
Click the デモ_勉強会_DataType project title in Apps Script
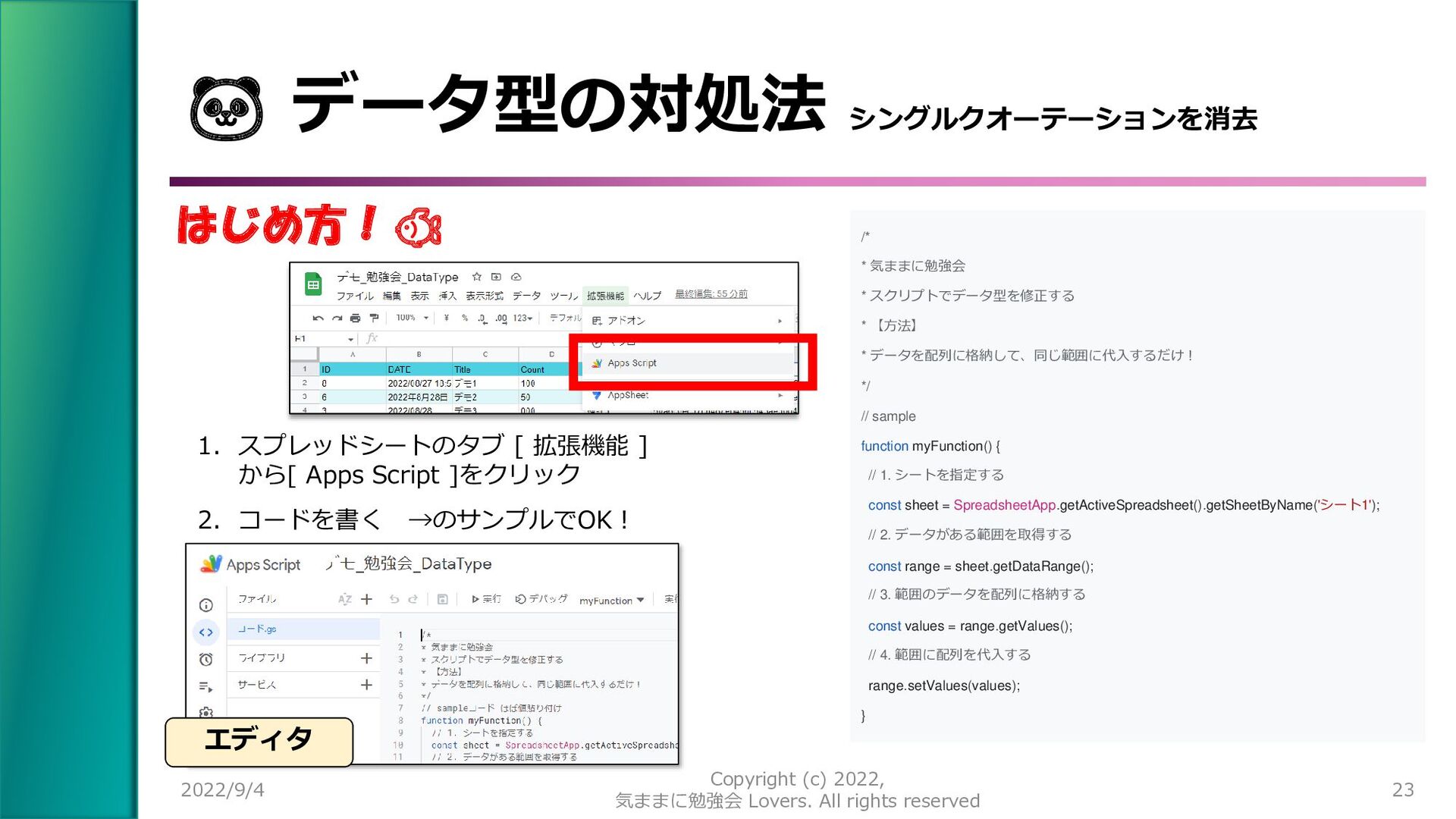(x=408, y=564)
